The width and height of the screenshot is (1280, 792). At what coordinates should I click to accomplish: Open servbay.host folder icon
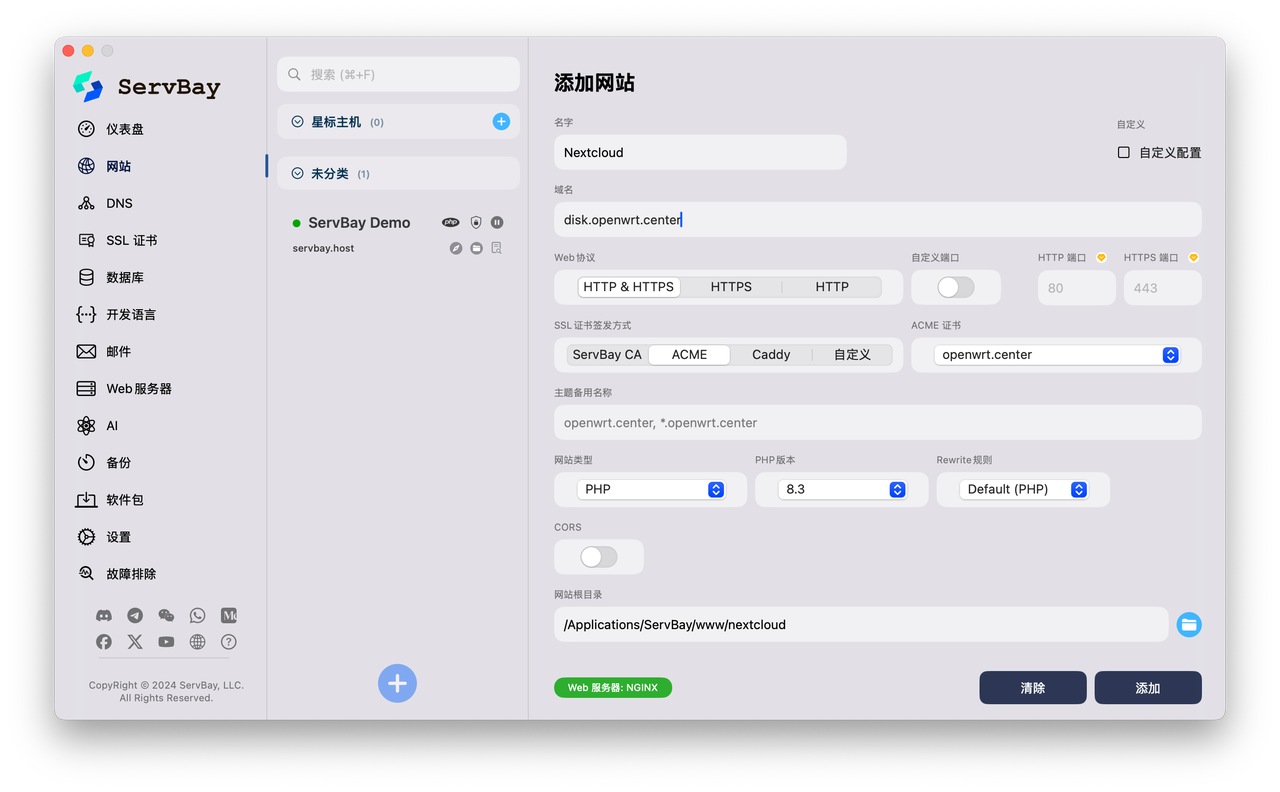point(476,248)
